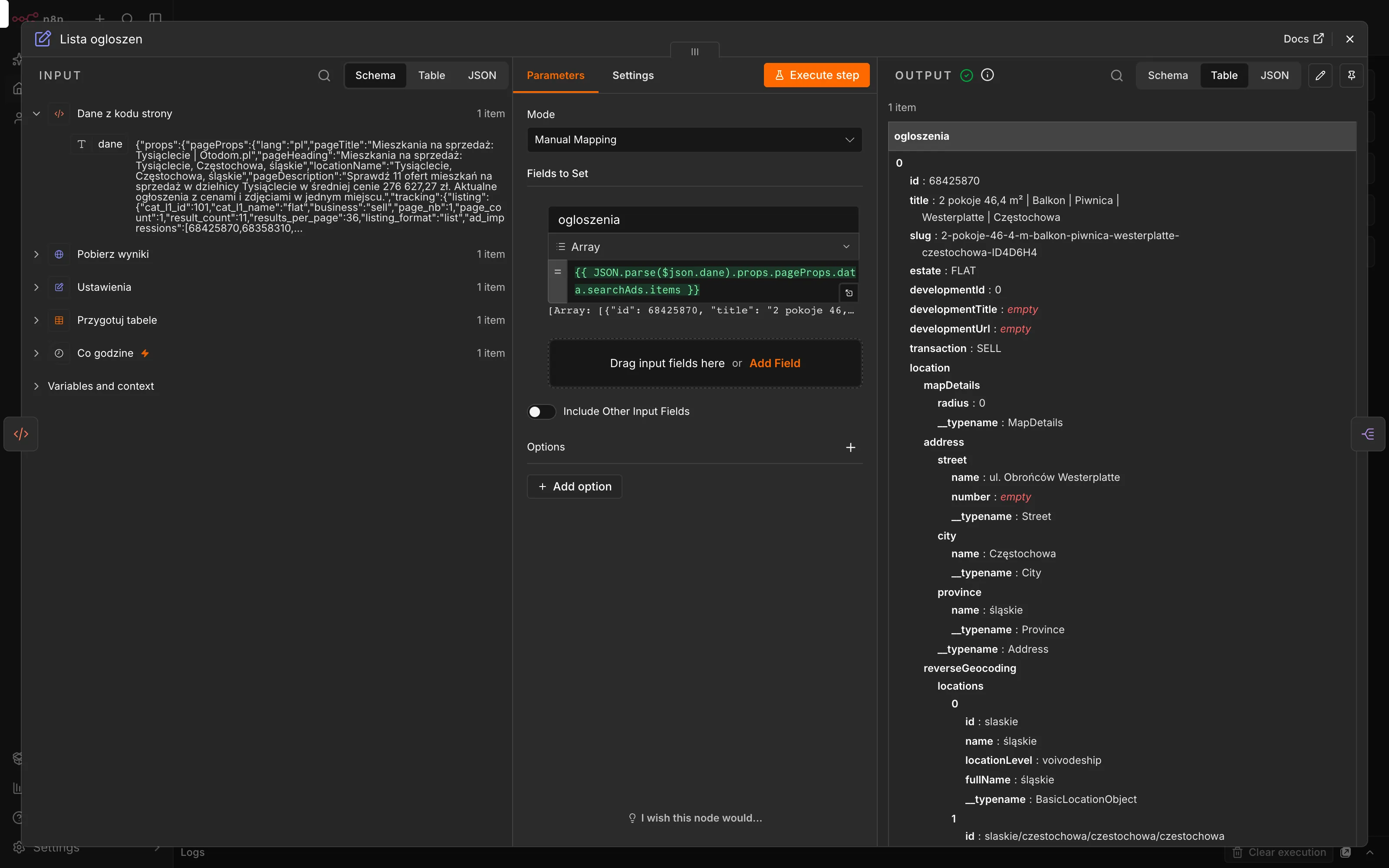1389x868 pixels.
Task: Switch input view to JSON
Action: (481, 75)
